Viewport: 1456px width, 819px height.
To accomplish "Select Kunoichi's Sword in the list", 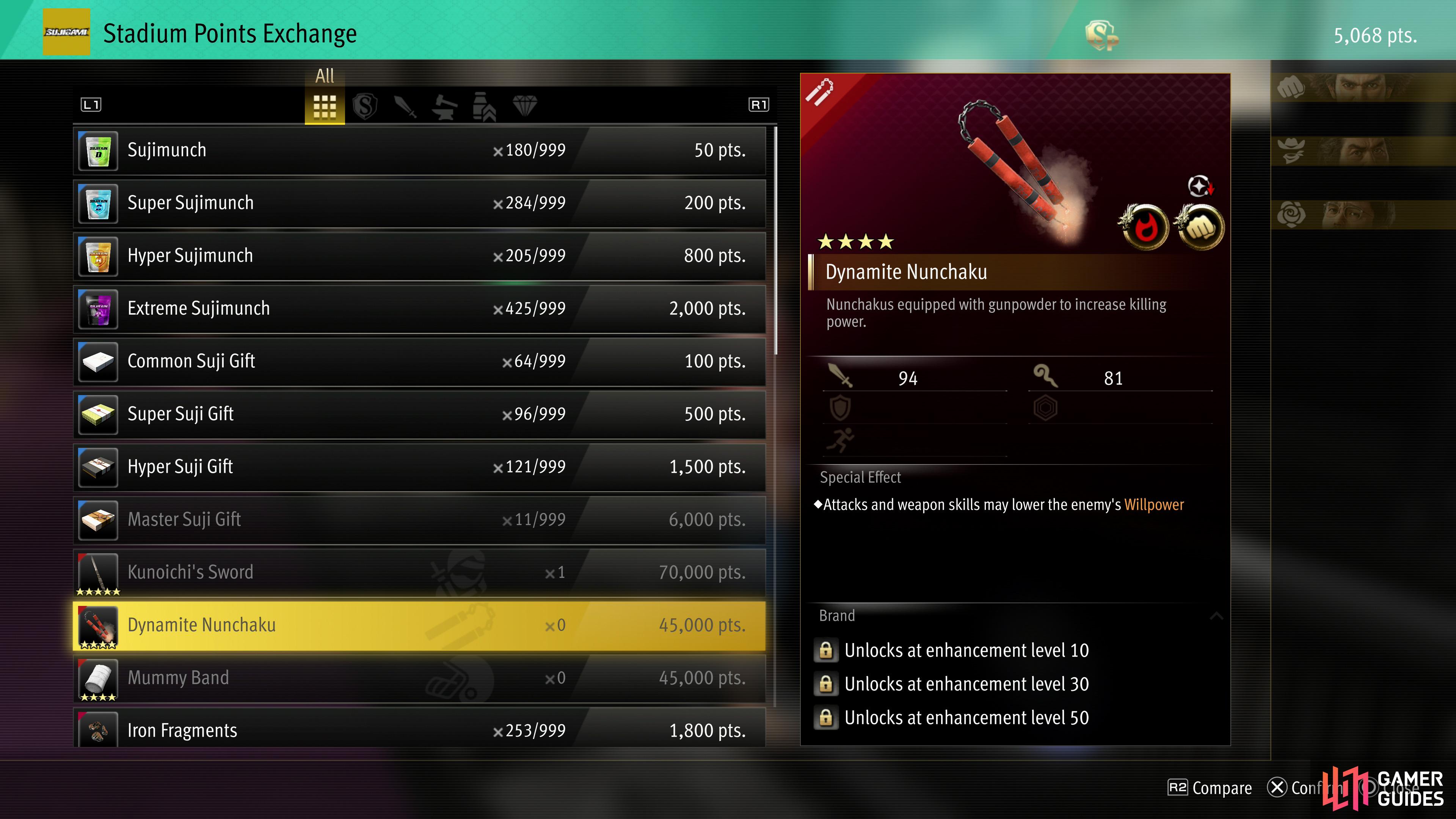I will pyautogui.click(x=419, y=573).
